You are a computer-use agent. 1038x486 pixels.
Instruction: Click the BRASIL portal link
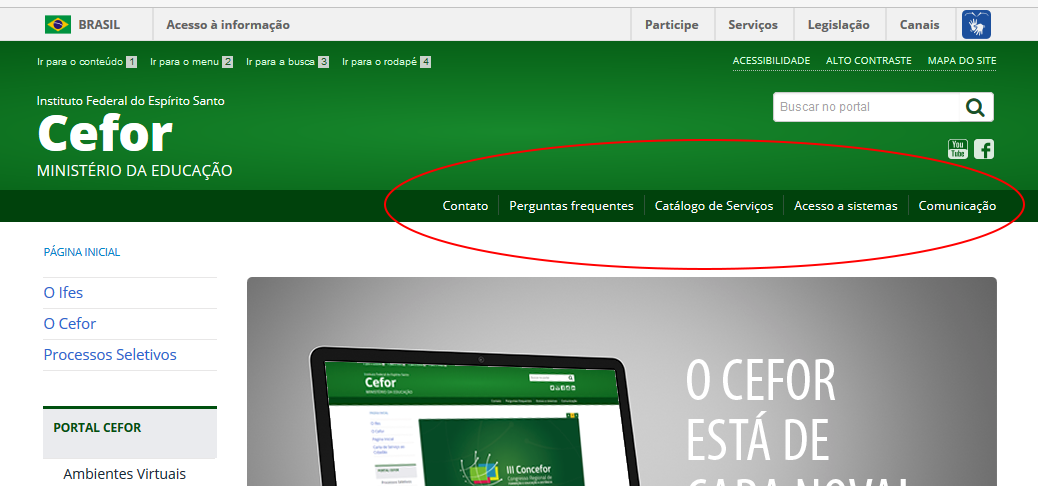(99, 24)
